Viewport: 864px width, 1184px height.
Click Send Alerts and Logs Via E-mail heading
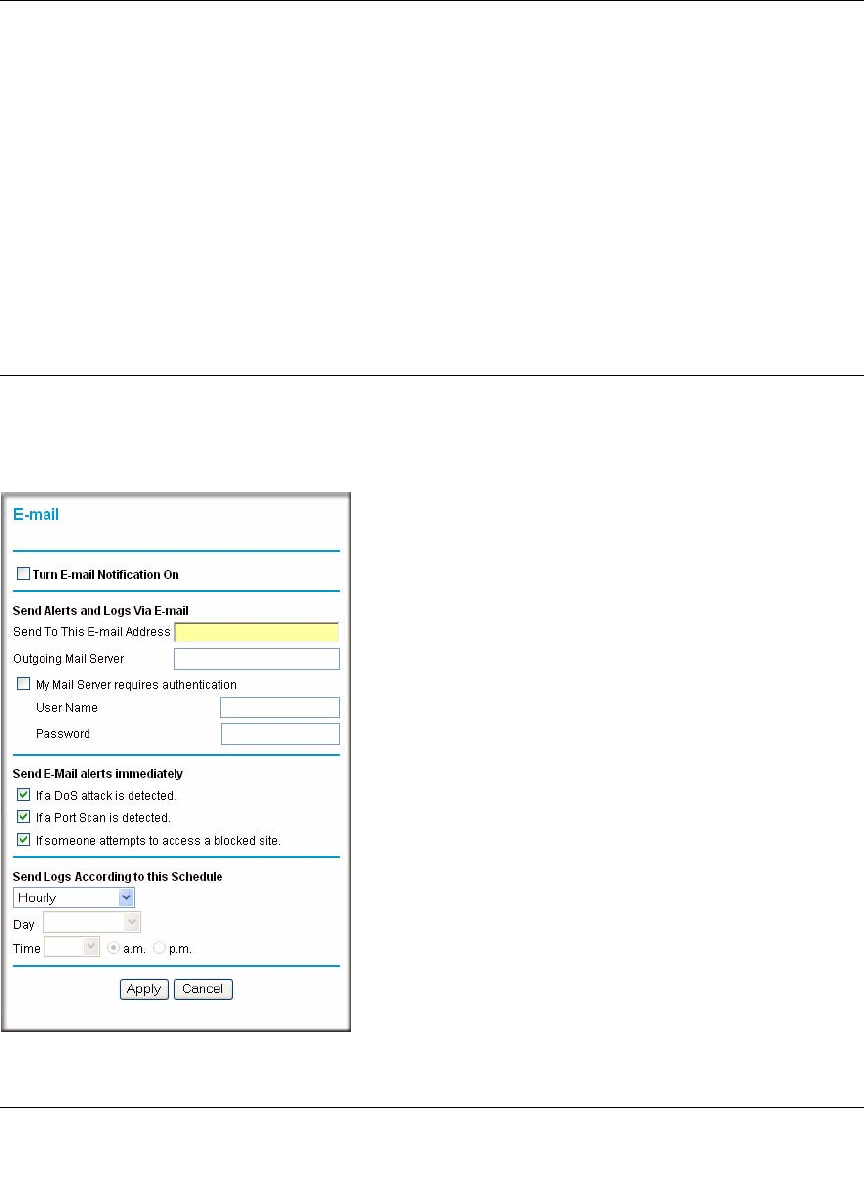pos(100,611)
